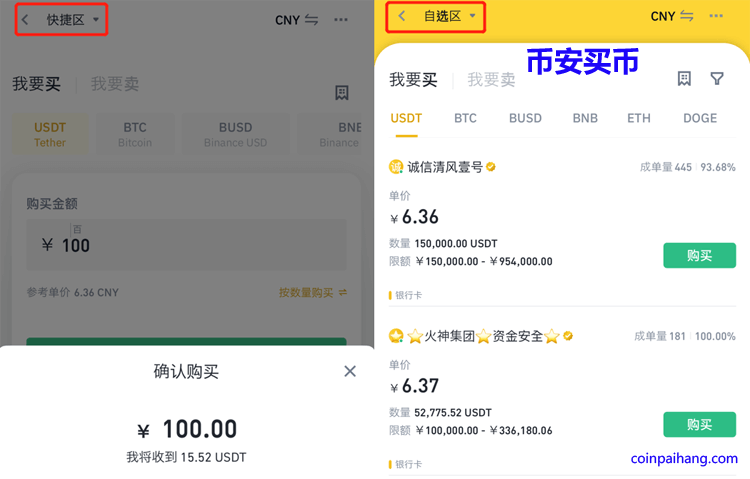Viewport: 750px width, 479px height.
Task: Open orders icon on 快捷区 screen
Action: click(342, 93)
